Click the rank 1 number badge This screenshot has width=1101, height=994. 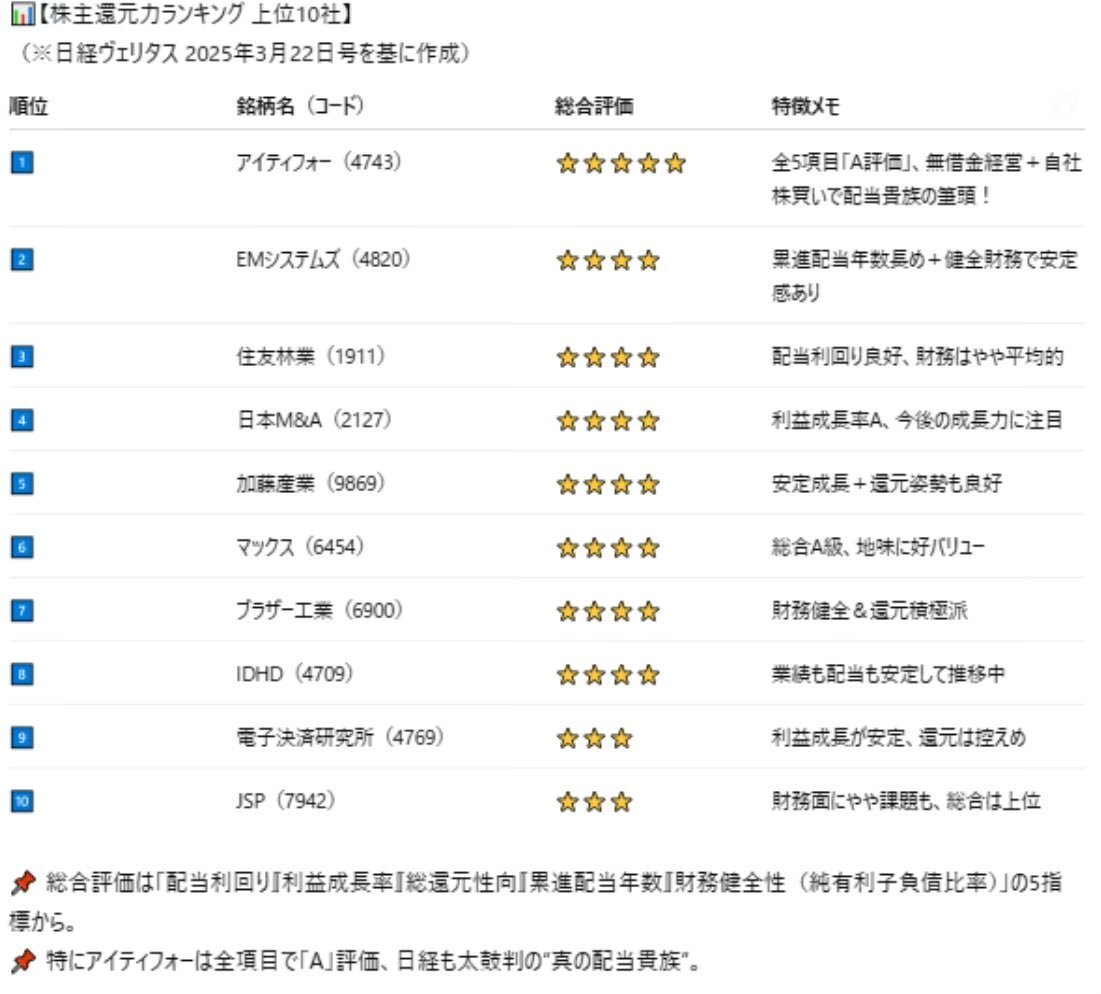click(22, 163)
